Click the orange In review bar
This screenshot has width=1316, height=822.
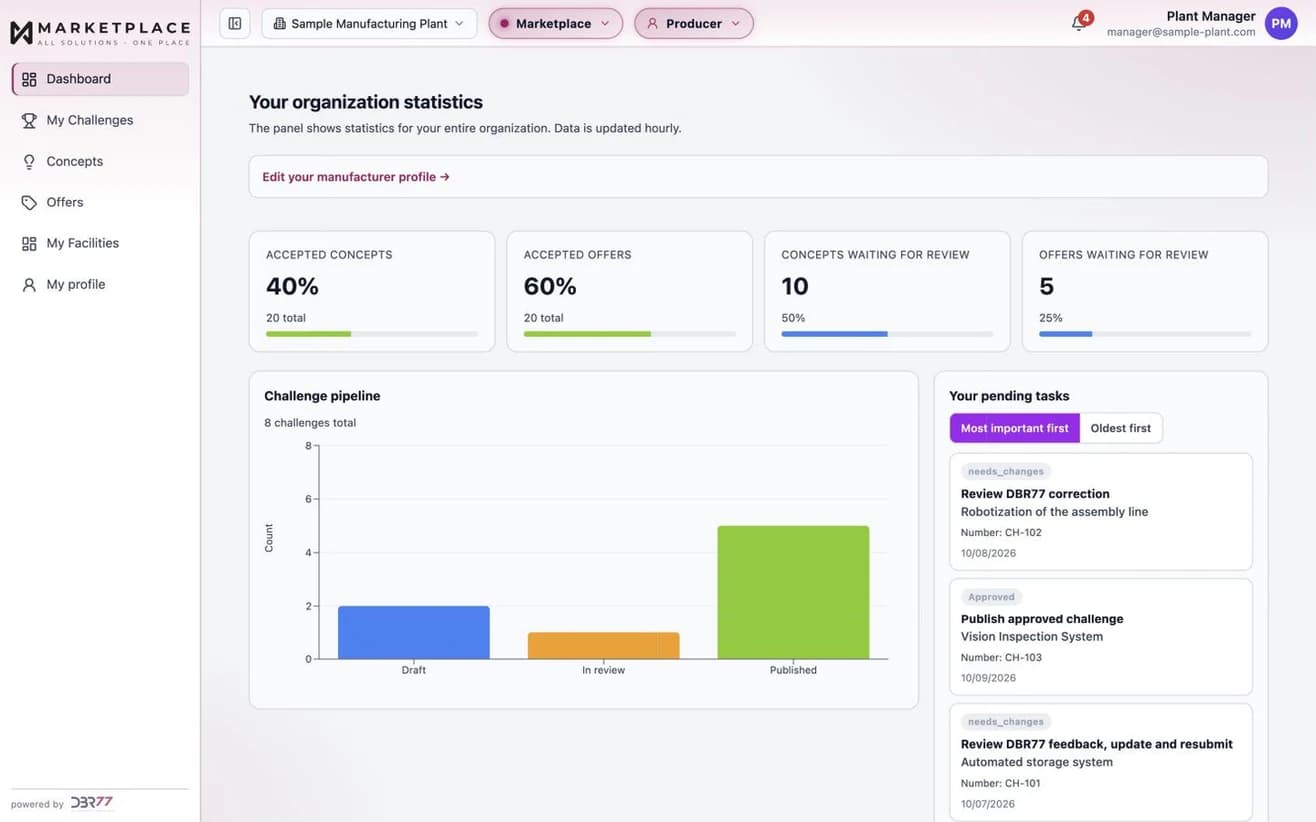coord(603,645)
